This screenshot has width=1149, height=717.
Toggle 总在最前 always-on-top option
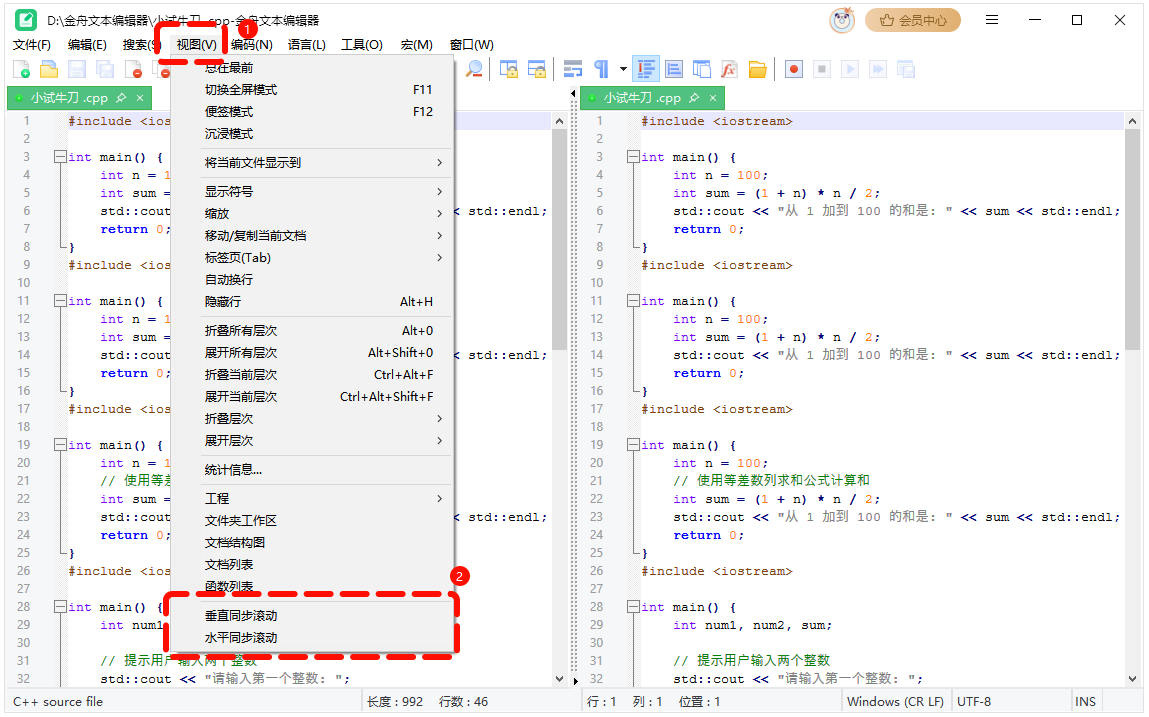point(313,67)
